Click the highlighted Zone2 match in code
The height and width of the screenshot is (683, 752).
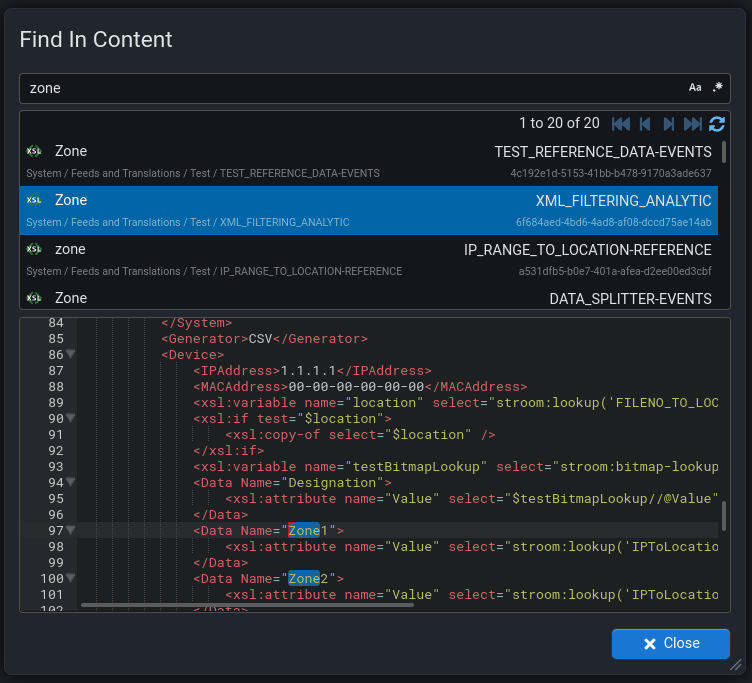(x=303, y=579)
